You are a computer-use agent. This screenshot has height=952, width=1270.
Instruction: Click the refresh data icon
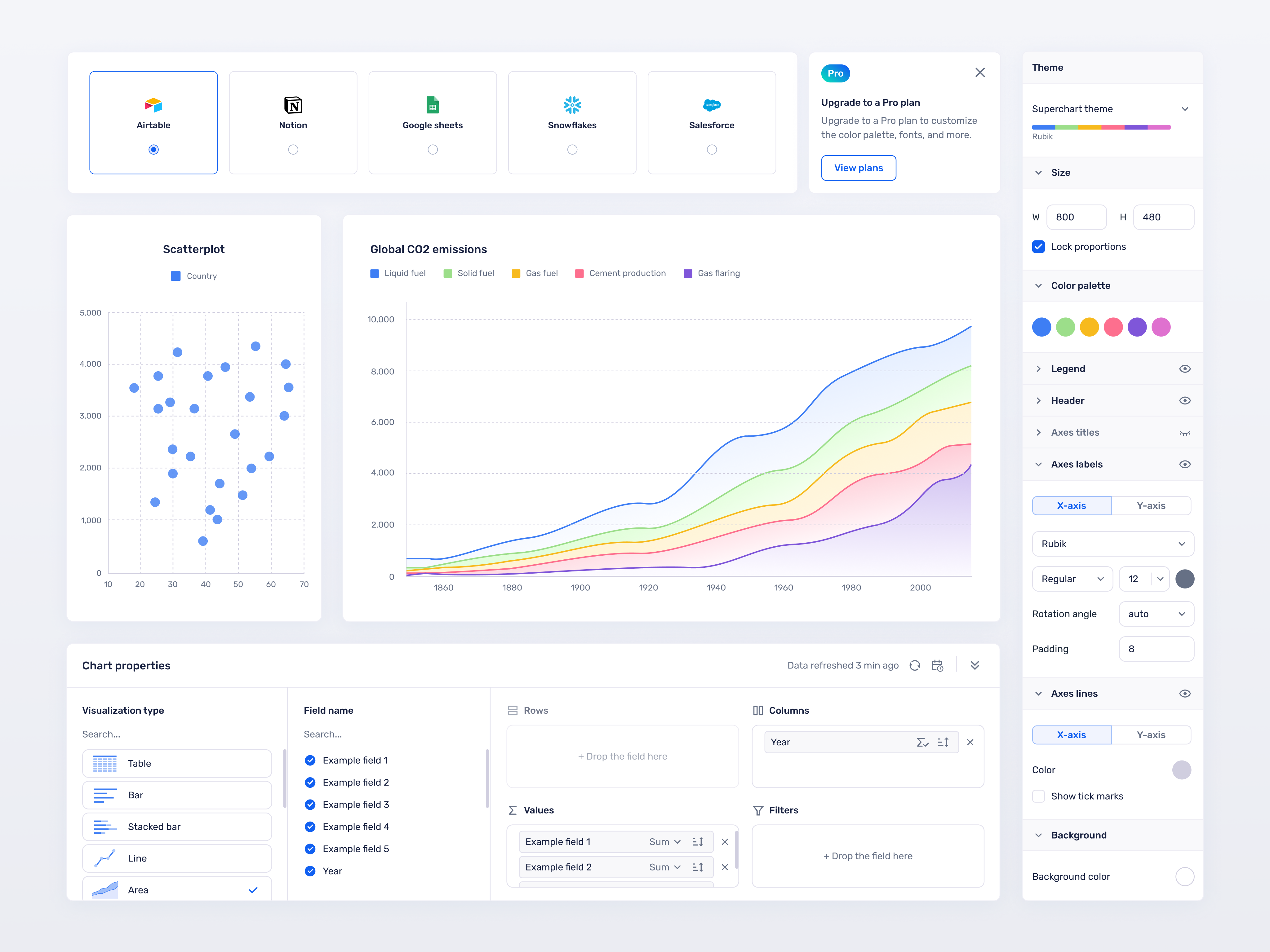(x=915, y=665)
